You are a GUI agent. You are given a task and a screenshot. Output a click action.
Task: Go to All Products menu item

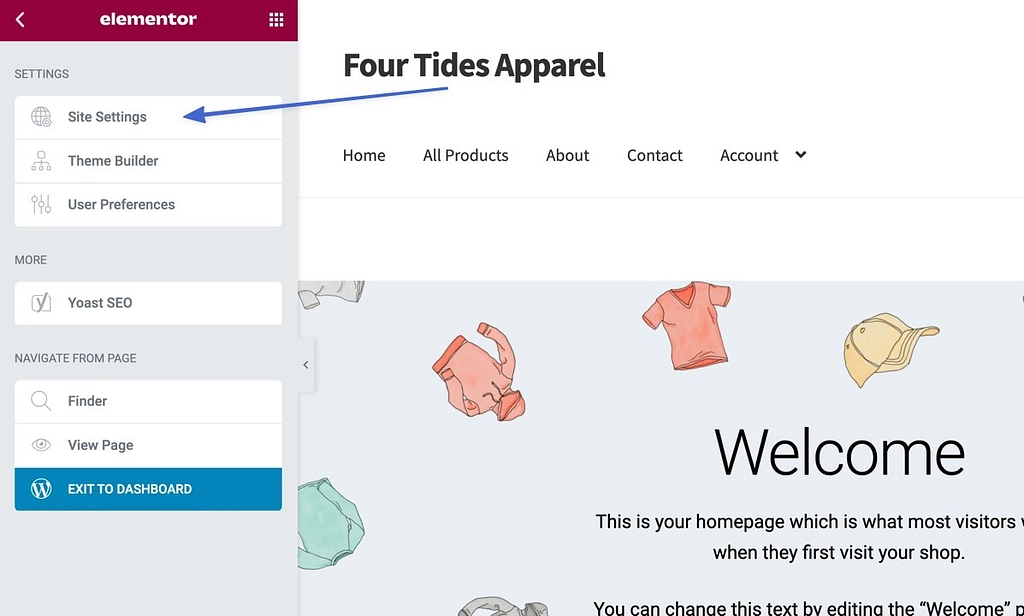[x=465, y=155]
